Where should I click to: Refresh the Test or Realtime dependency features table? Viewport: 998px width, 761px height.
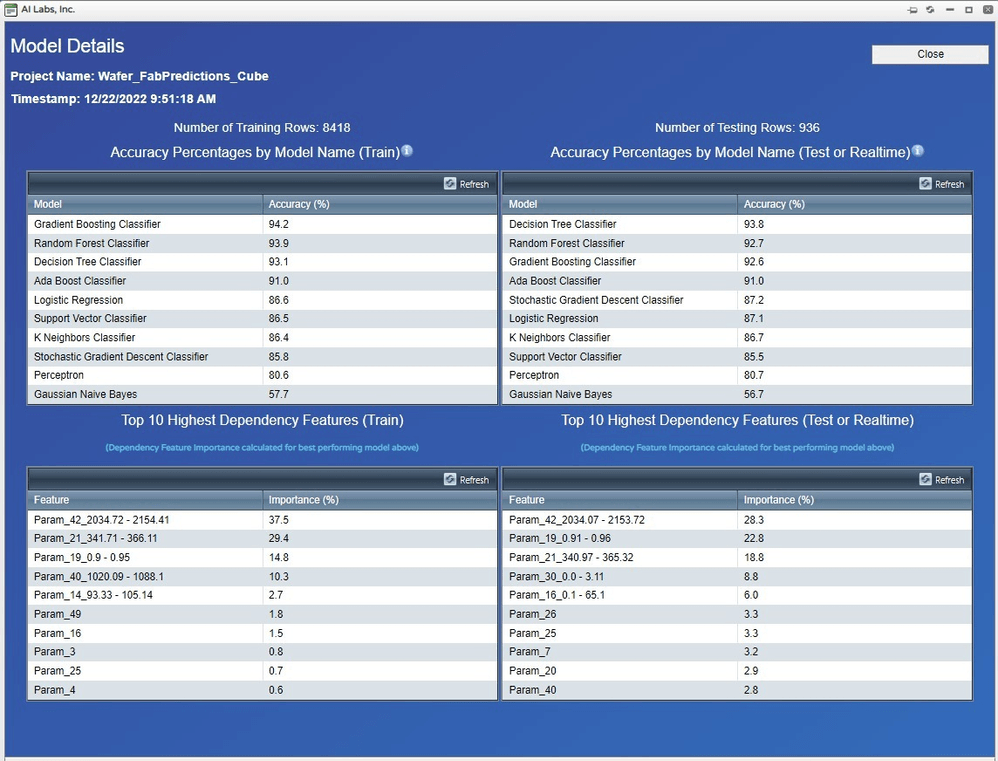click(942, 480)
